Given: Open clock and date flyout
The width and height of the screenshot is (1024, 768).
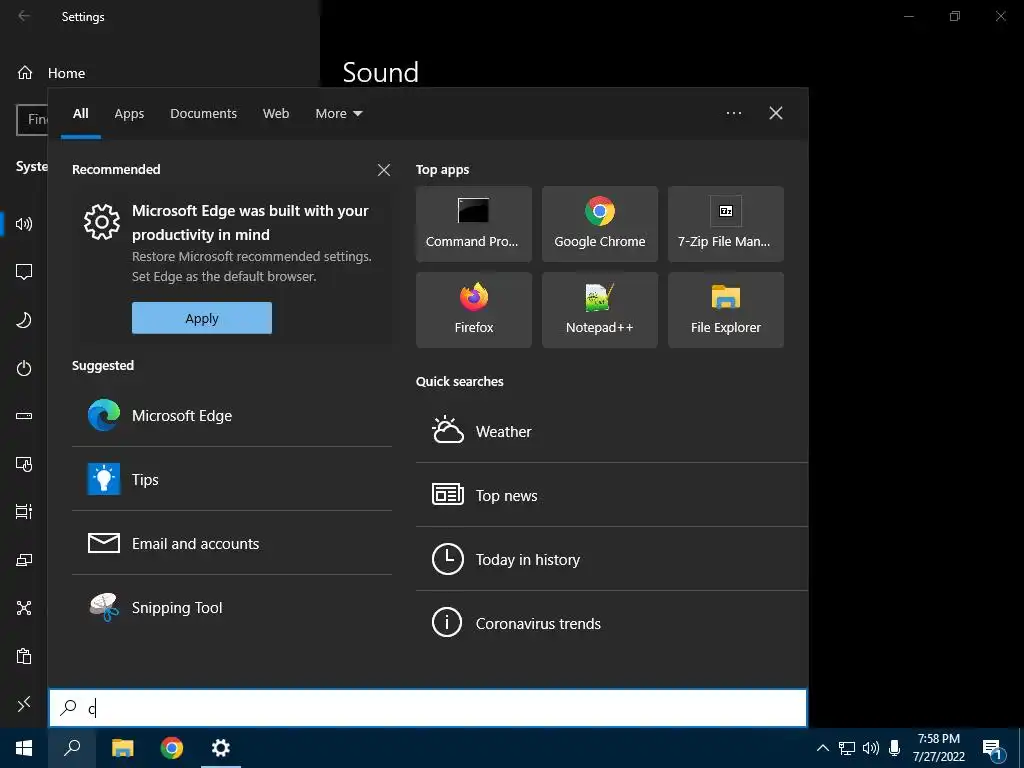Looking at the screenshot, I should 939,748.
